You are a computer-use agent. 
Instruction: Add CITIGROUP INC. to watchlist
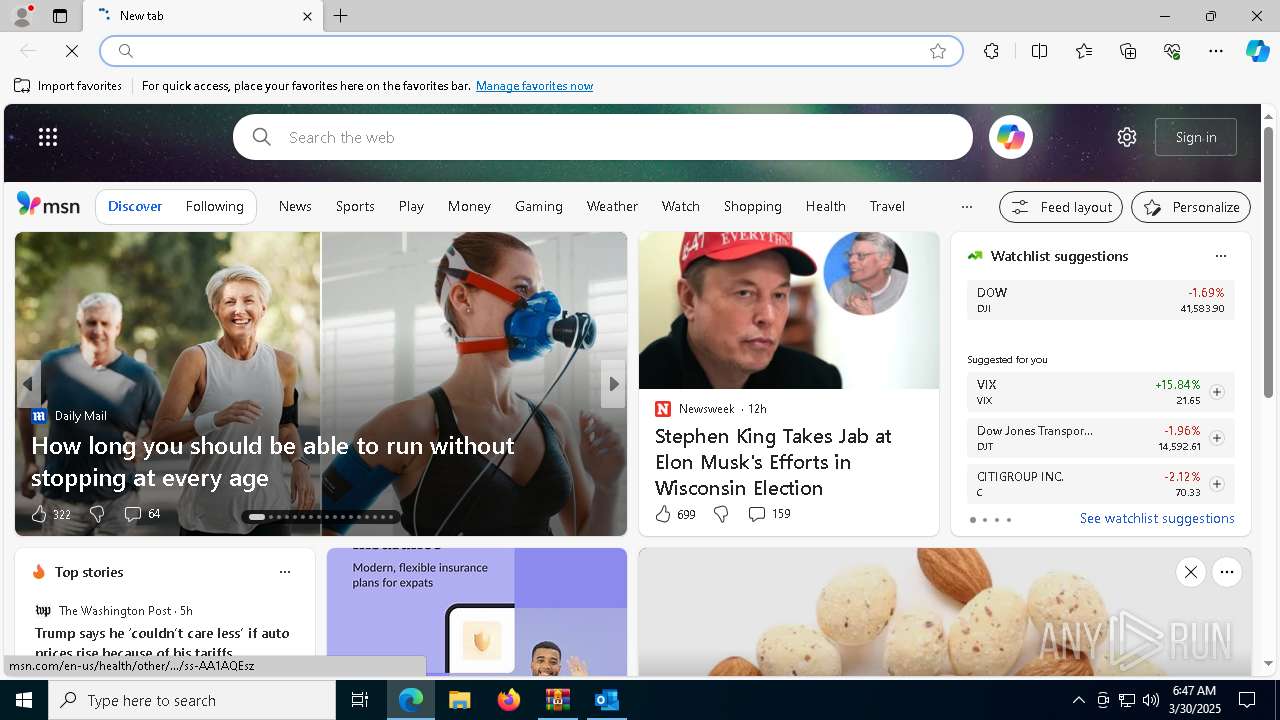click(1217, 484)
